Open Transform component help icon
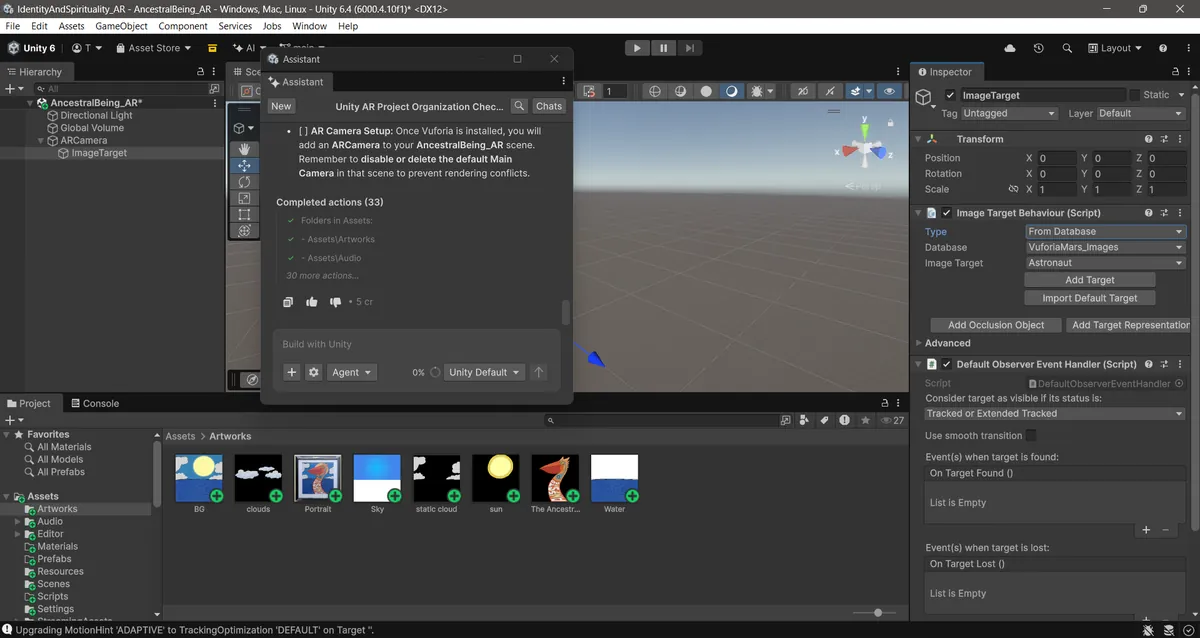Screen dimensions: 1200x638 1147,139
